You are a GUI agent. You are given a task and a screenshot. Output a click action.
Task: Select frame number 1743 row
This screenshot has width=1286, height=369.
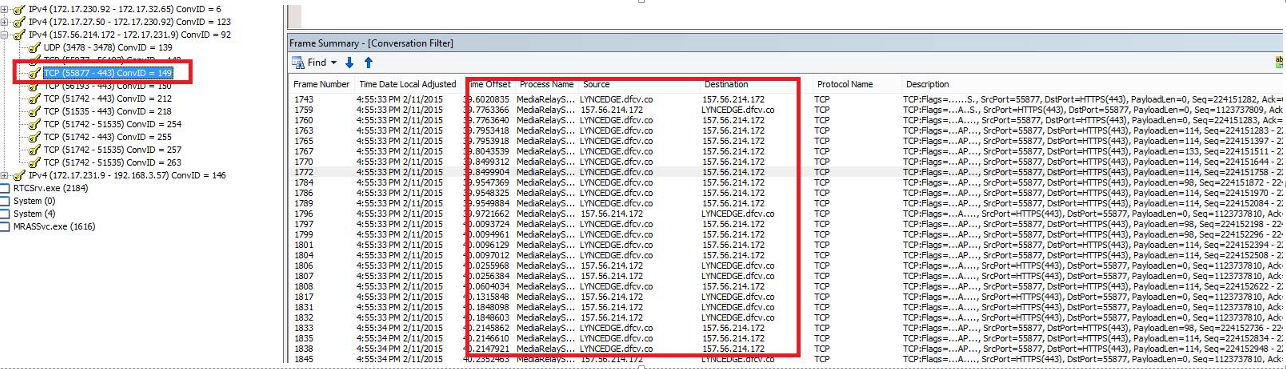[x=787, y=100]
